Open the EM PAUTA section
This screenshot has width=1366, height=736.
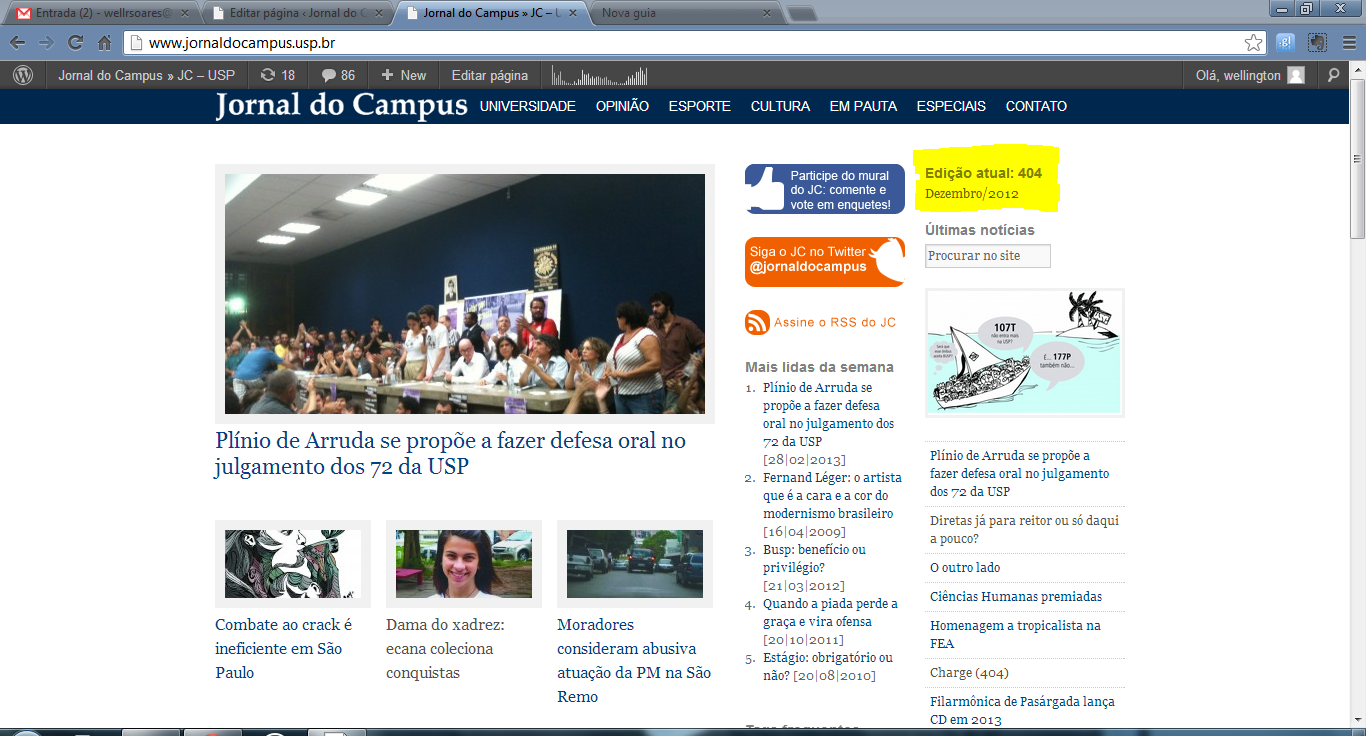(x=863, y=106)
